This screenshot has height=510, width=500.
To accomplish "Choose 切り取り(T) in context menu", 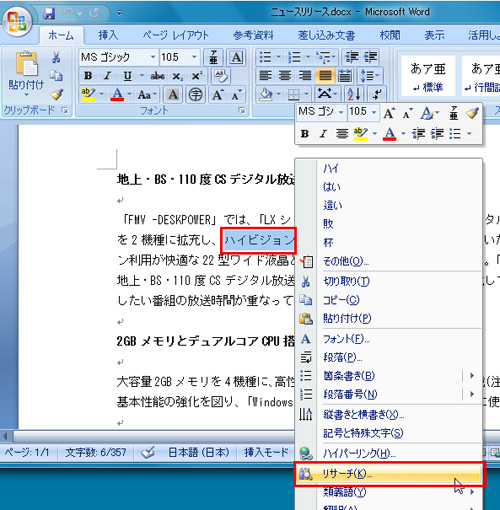I will coord(389,282).
